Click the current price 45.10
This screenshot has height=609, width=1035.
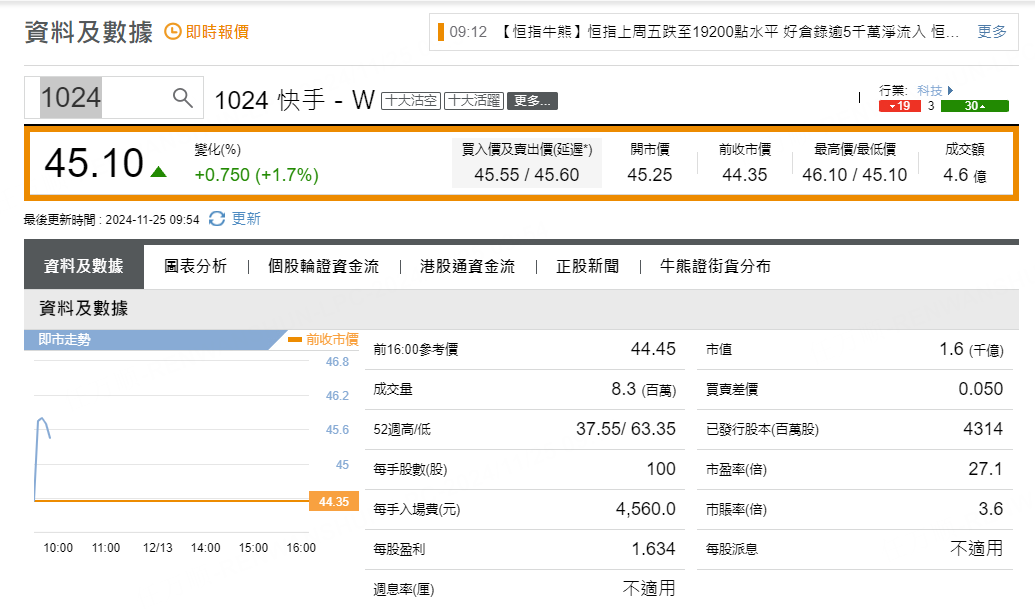point(94,163)
